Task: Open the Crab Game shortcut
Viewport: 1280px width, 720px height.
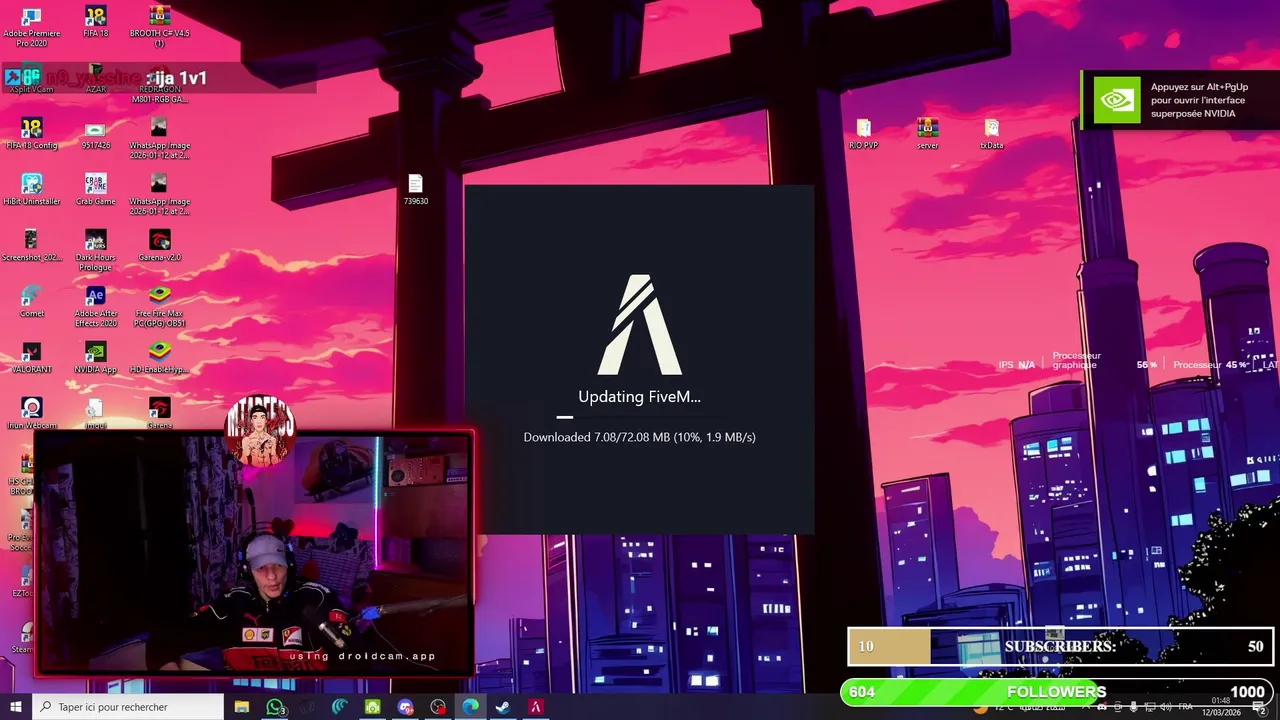Action: click(95, 190)
